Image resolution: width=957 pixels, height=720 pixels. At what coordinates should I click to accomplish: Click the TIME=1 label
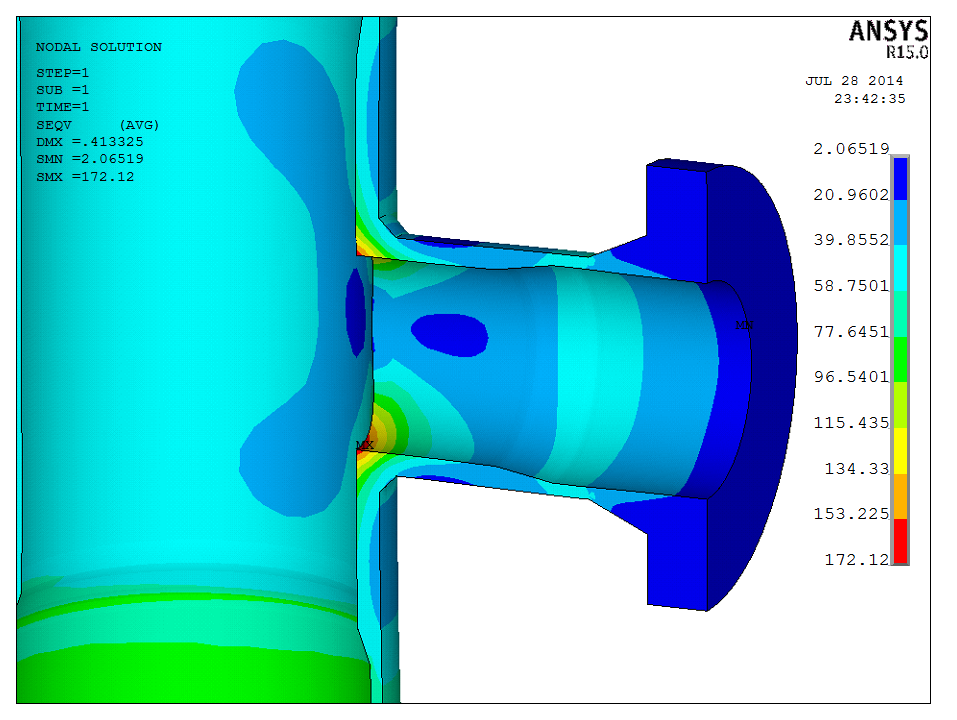(x=62, y=107)
